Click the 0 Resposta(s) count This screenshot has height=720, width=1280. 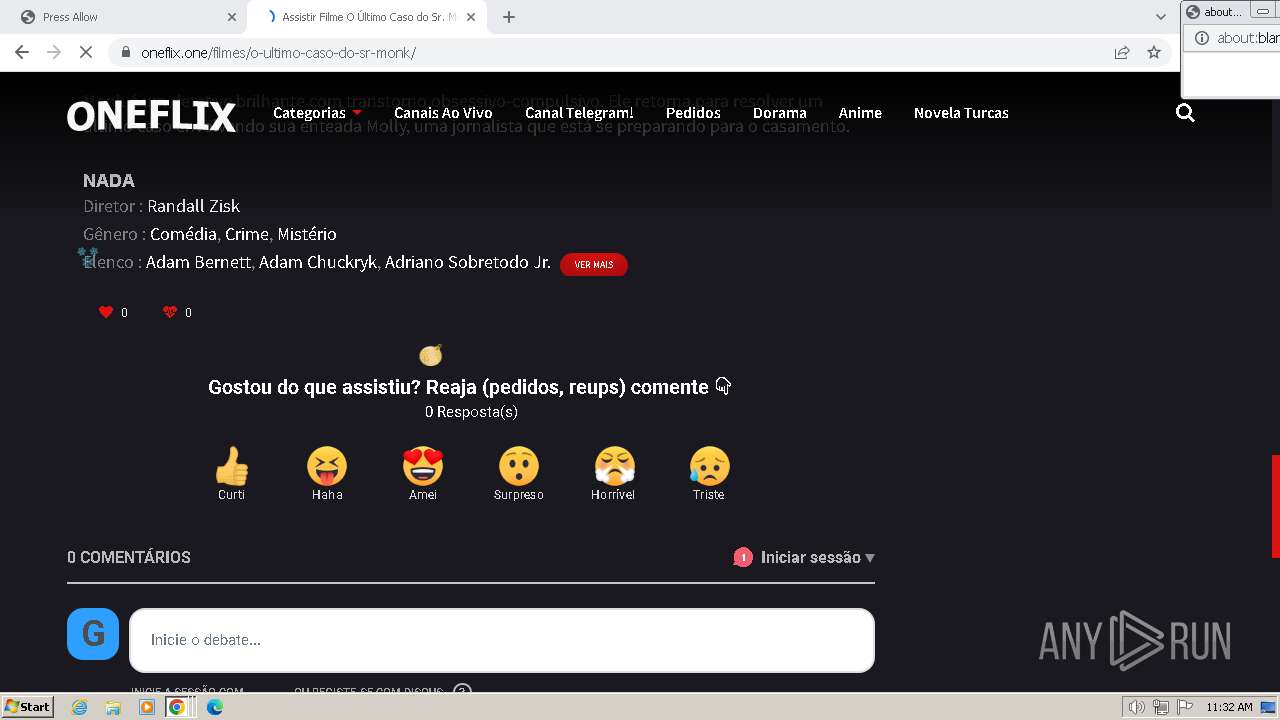coord(471,412)
